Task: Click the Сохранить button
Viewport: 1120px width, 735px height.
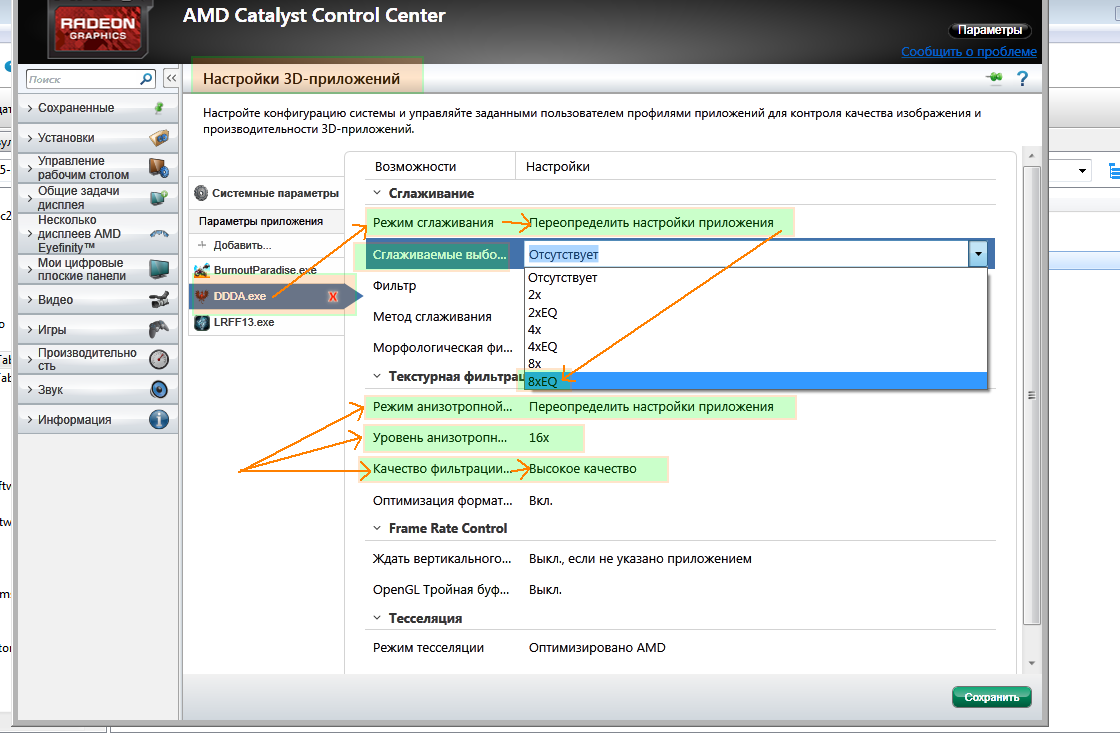Action: [x=991, y=697]
